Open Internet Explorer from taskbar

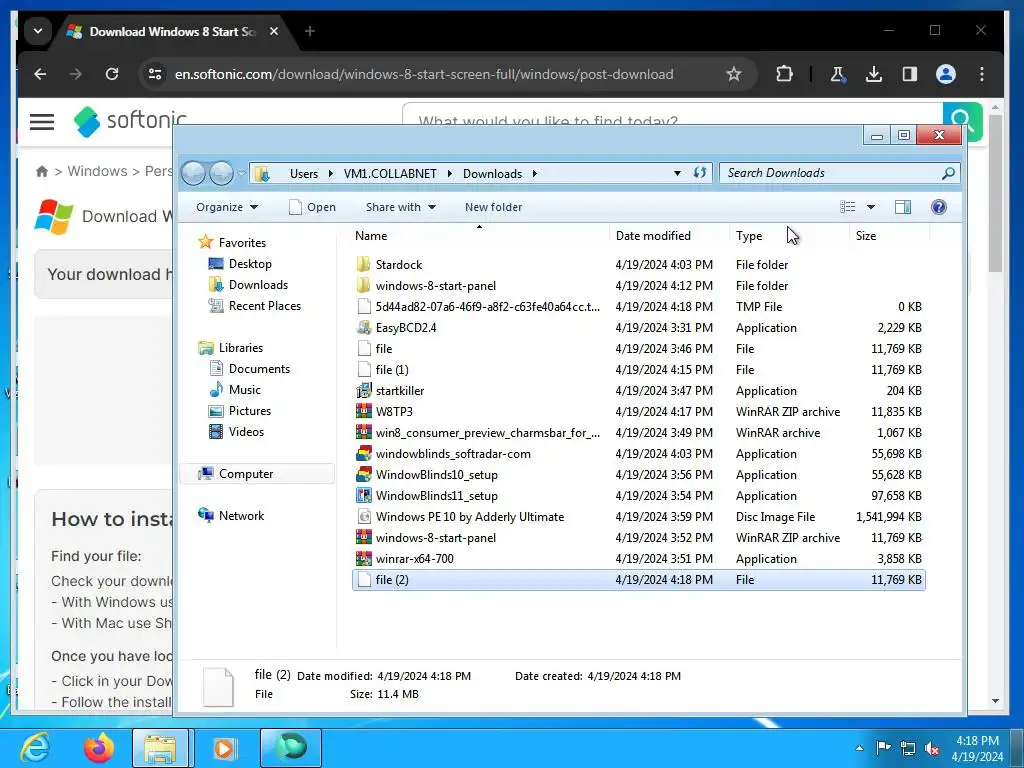pyautogui.click(x=35, y=747)
